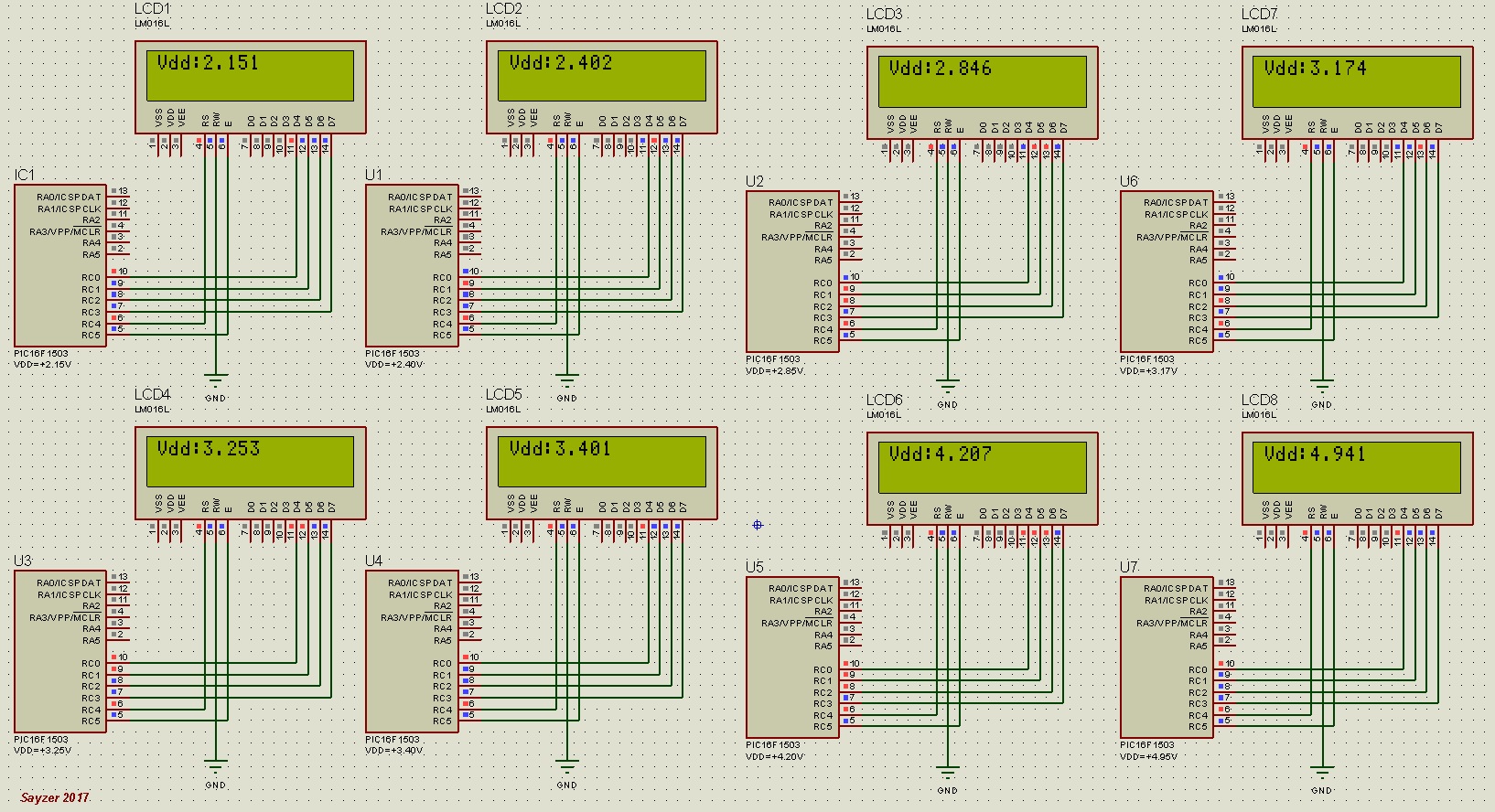The width and height of the screenshot is (1495, 812).
Task: Click the blue origin marker crosshair
Action: (758, 525)
